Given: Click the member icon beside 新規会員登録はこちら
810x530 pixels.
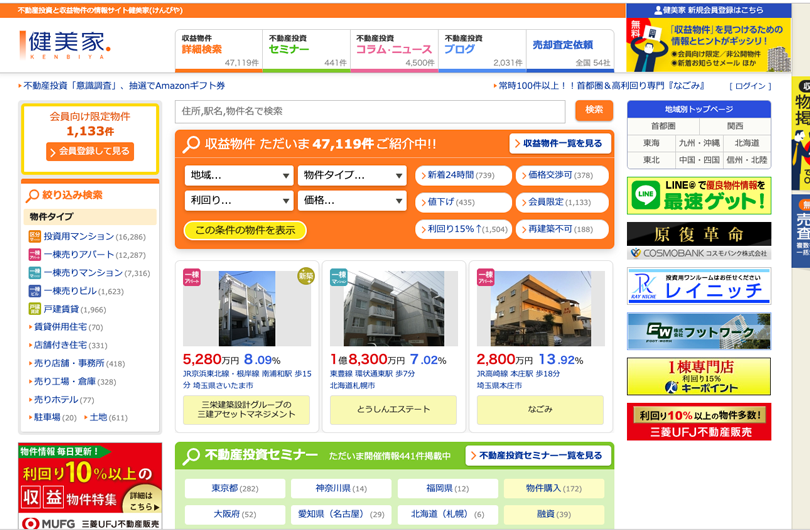Looking at the screenshot, I should [x=658, y=10].
